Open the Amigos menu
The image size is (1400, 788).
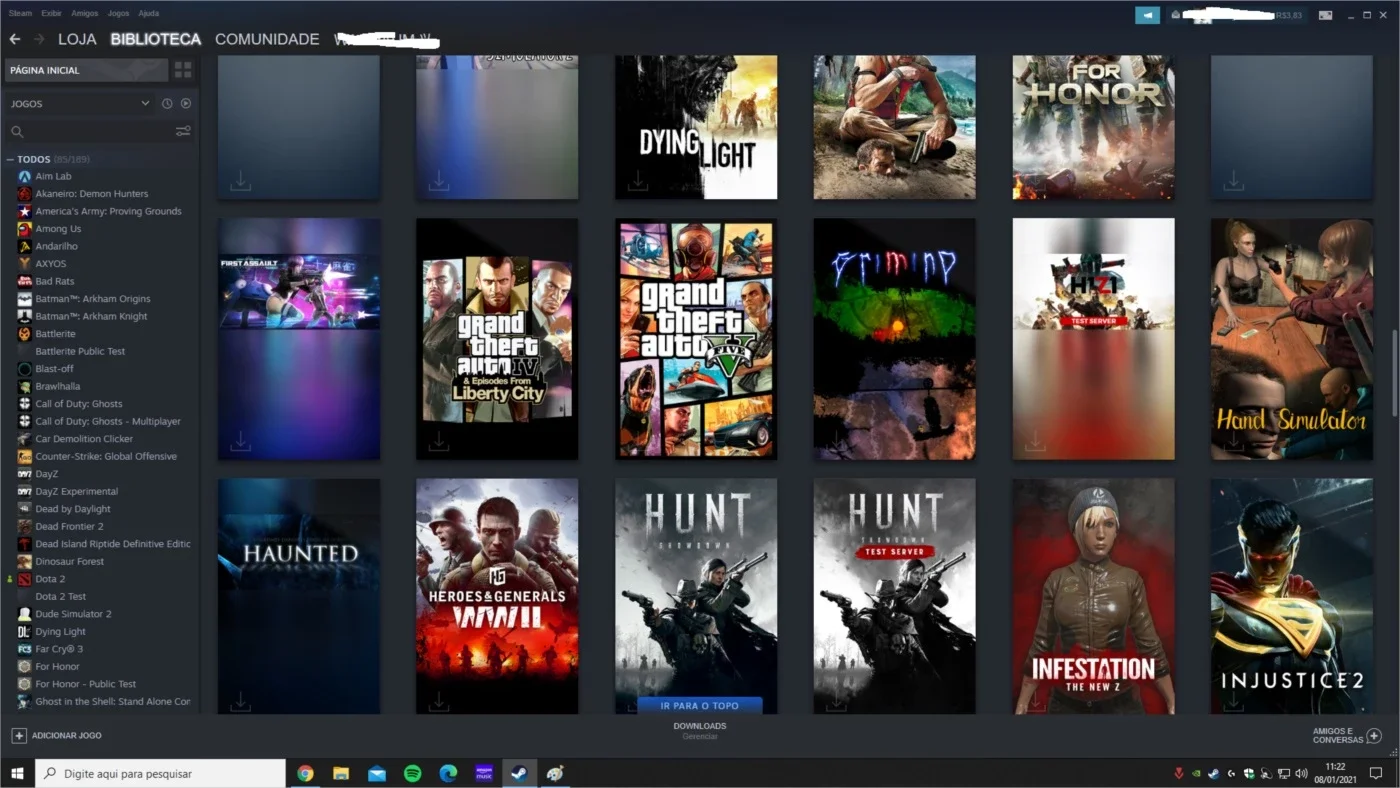click(85, 14)
